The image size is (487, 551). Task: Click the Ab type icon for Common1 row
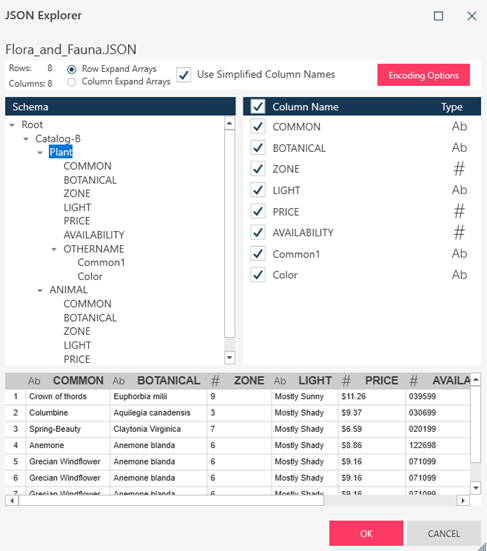(x=459, y=254)
